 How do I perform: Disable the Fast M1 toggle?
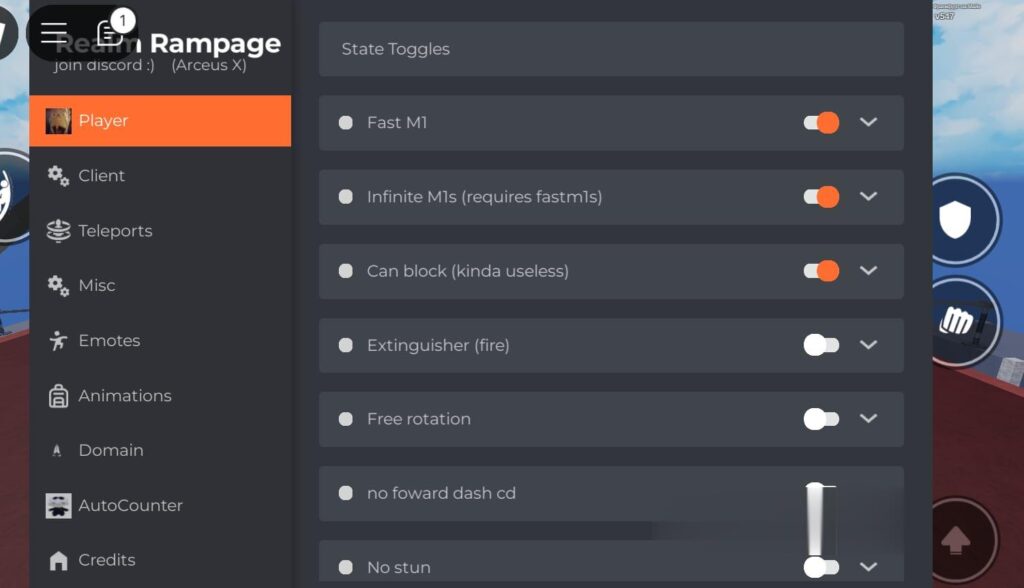(820, 122)
